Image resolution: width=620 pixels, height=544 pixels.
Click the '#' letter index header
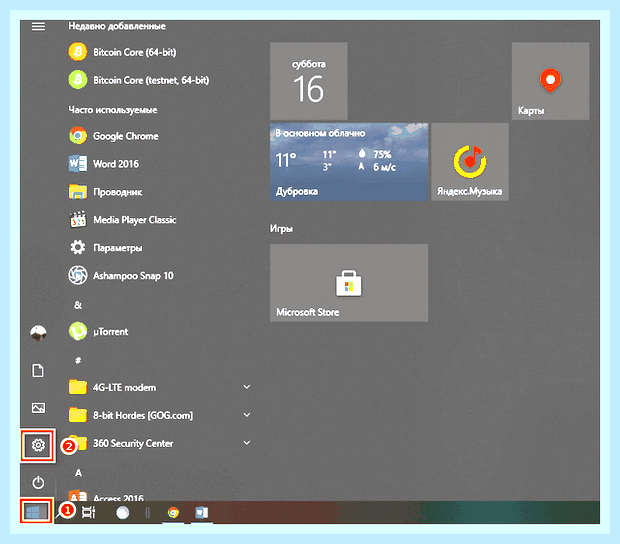[x=78, y=360]
